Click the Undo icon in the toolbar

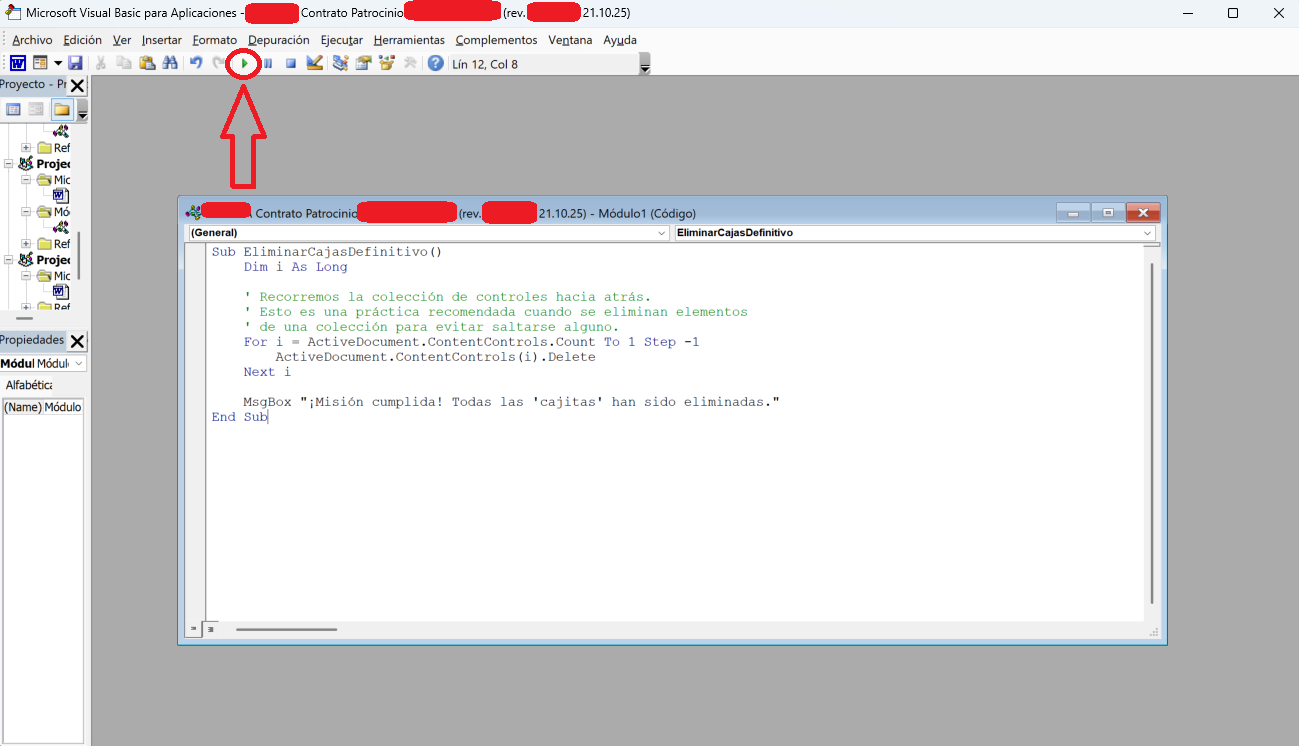tap(196, 62)
